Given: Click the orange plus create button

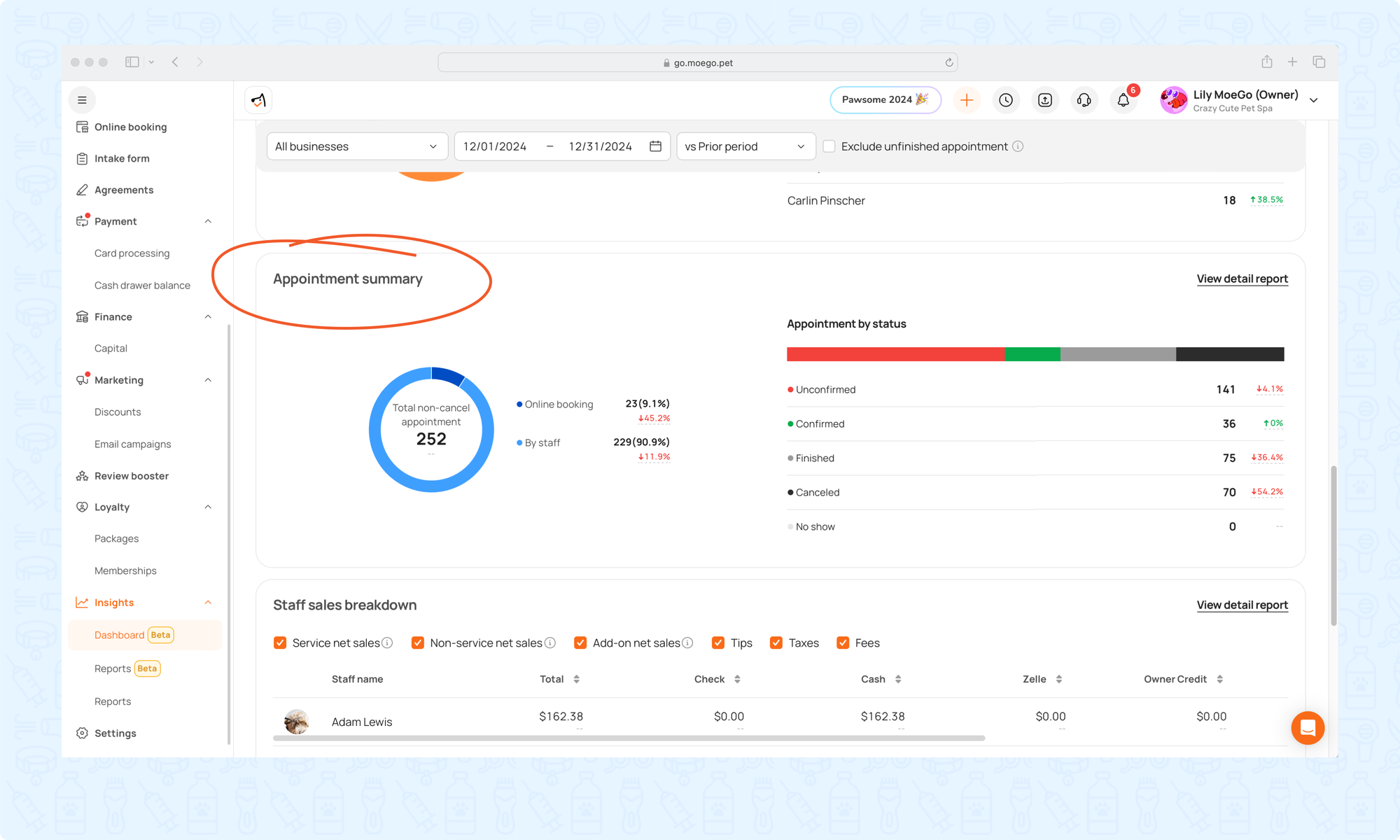Looking at the screenshot, I should click(x=966, y=100).
